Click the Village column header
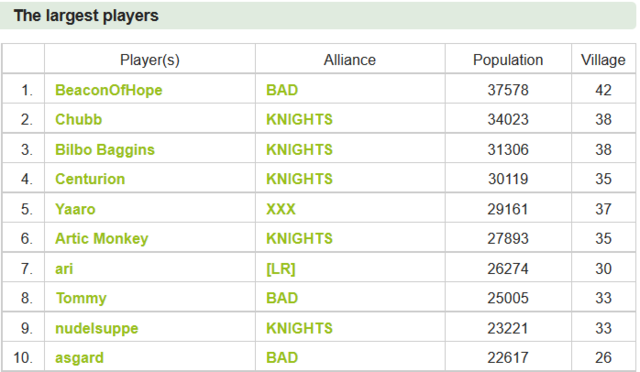This screenshot has height=372, width=640. coord(603,60)
